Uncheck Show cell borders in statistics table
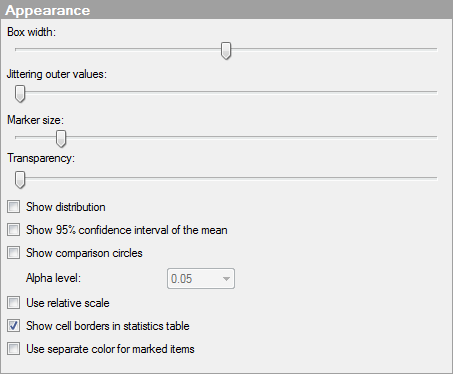Viewport: 453px width, 374px height. pos(14,326)
